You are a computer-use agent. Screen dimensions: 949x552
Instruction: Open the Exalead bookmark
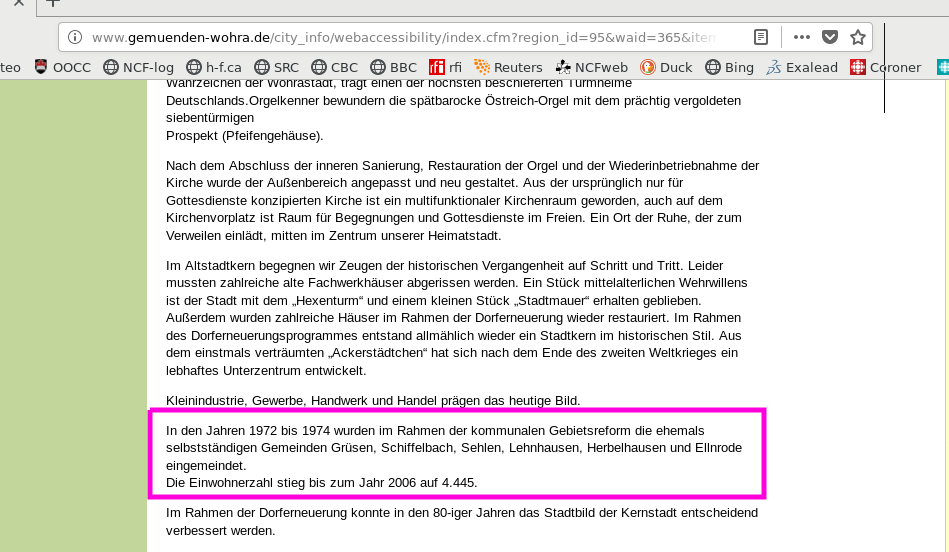pos(802,67)
